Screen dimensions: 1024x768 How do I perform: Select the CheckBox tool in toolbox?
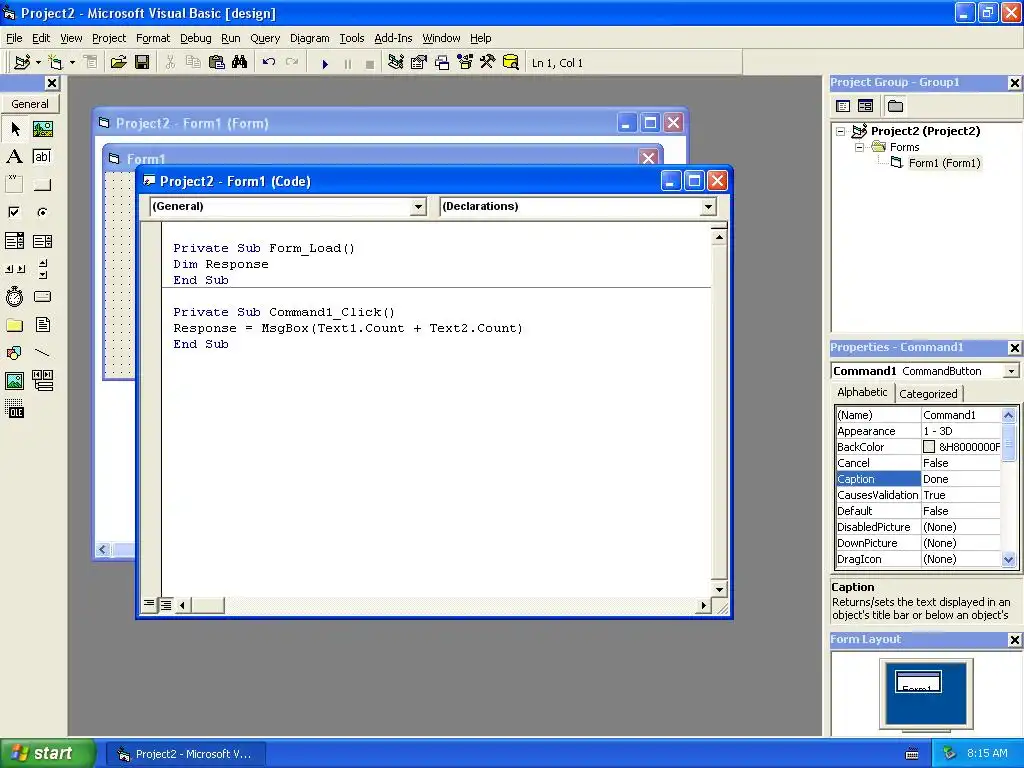click(15, 212)
